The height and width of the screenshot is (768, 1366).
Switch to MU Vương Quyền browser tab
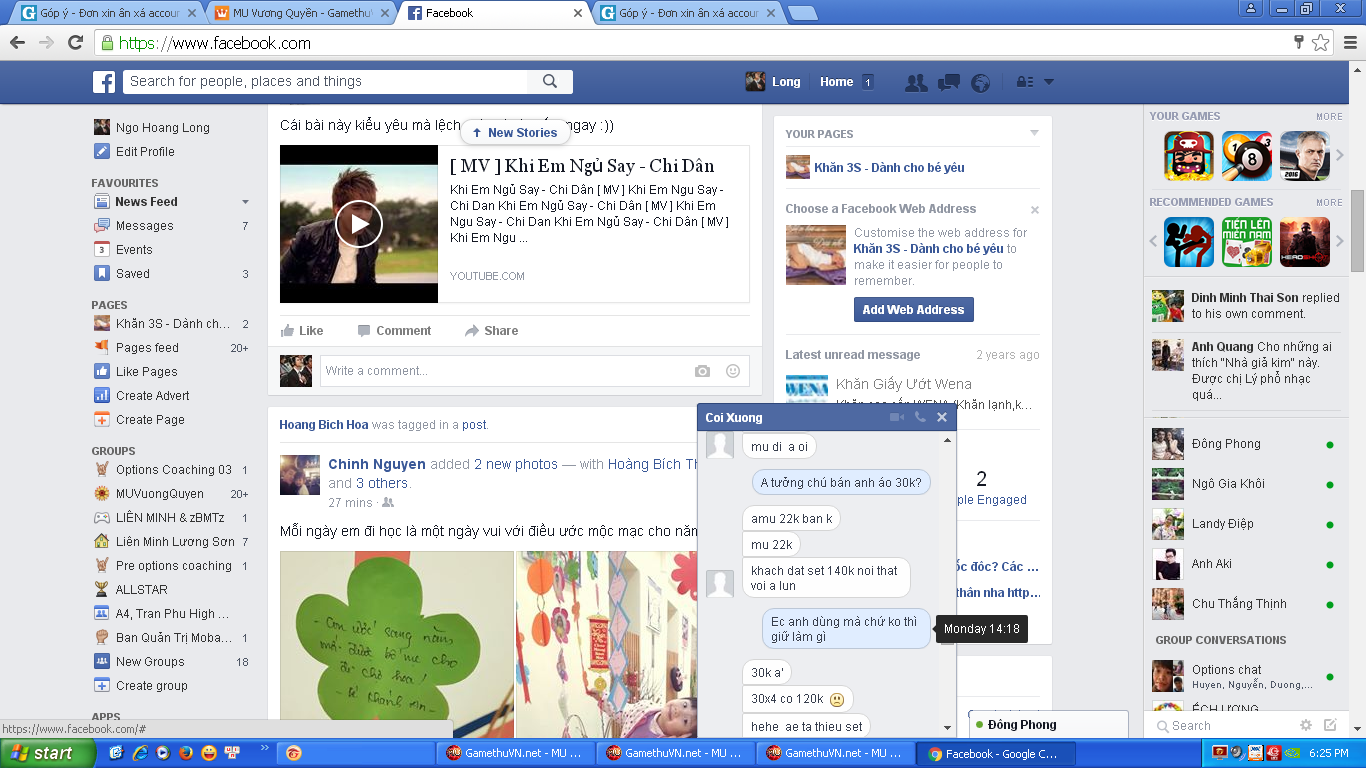coord(302,13)
